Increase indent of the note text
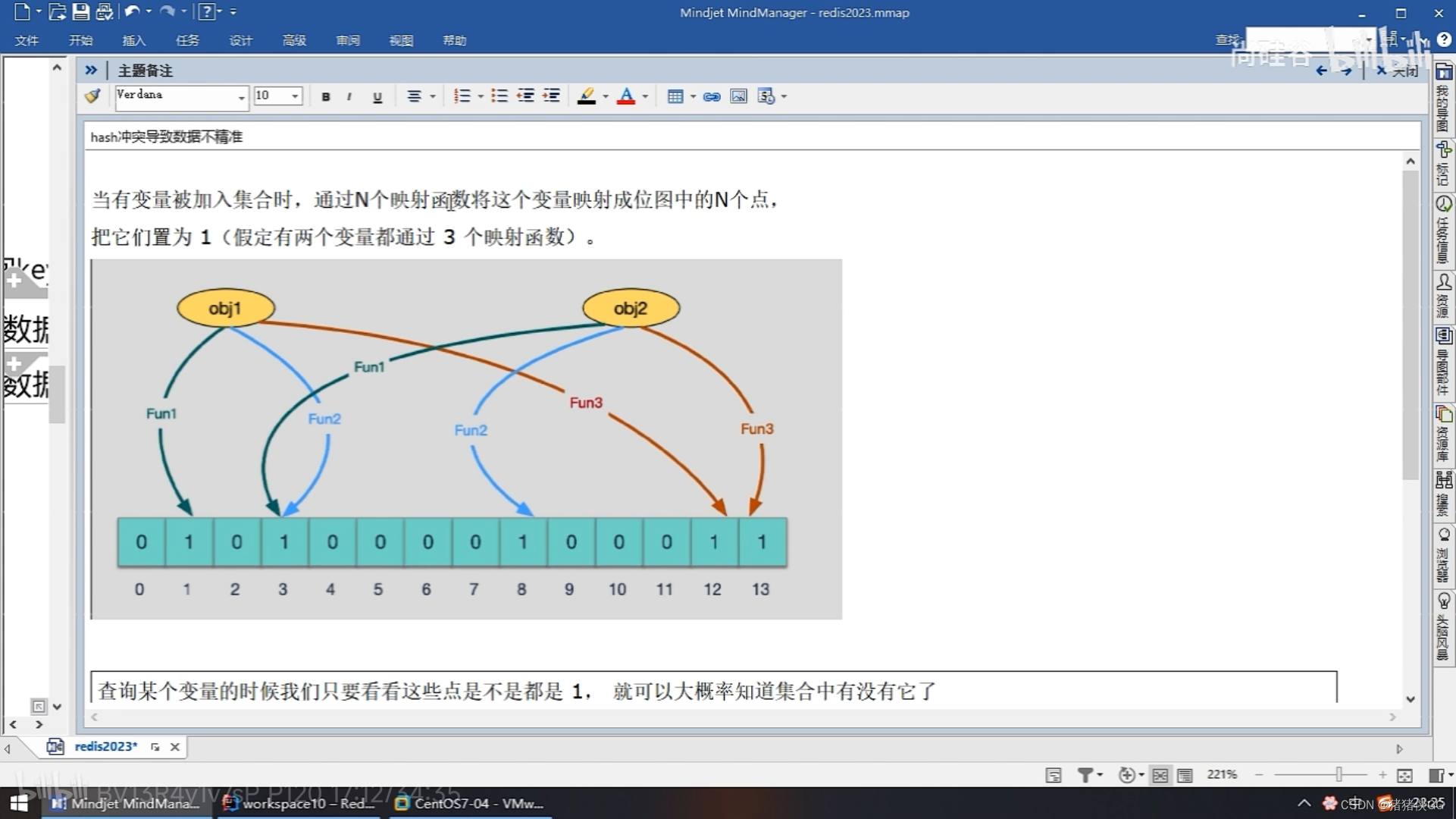Screen dimensions: 1456x819 click(x=552, y=96)
